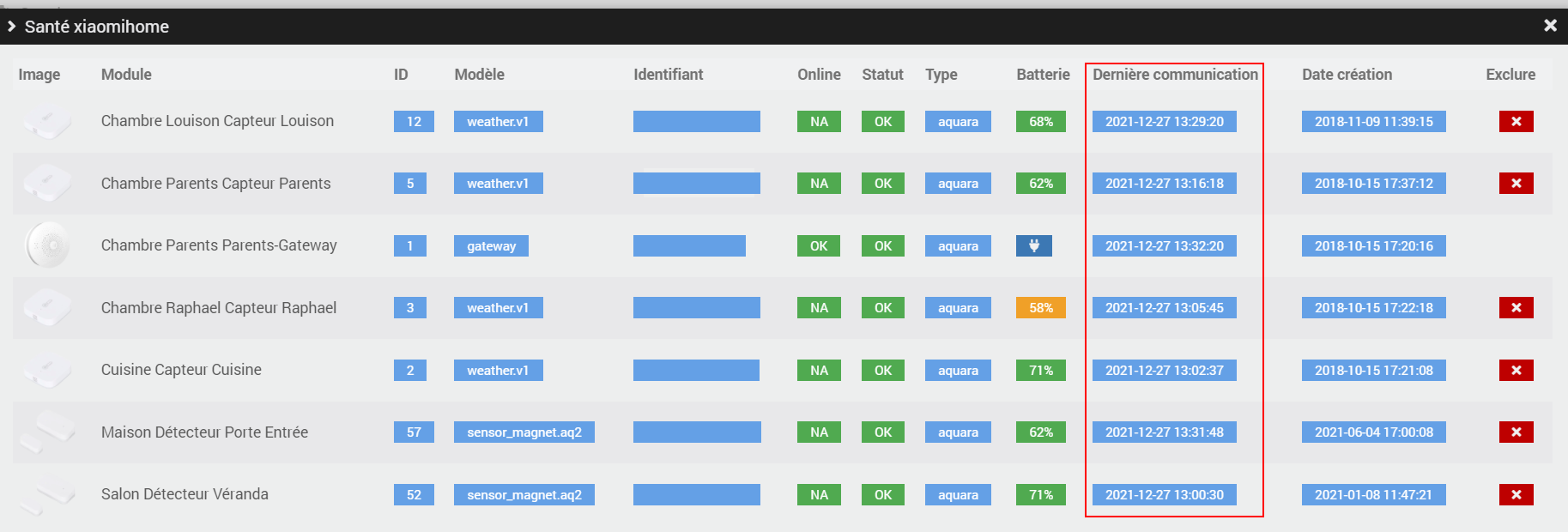Click the aquara type badge for Capteur Raphael
Viewport: 1568px width, 532px height.
pyautogui.click(x=958, y=308)
